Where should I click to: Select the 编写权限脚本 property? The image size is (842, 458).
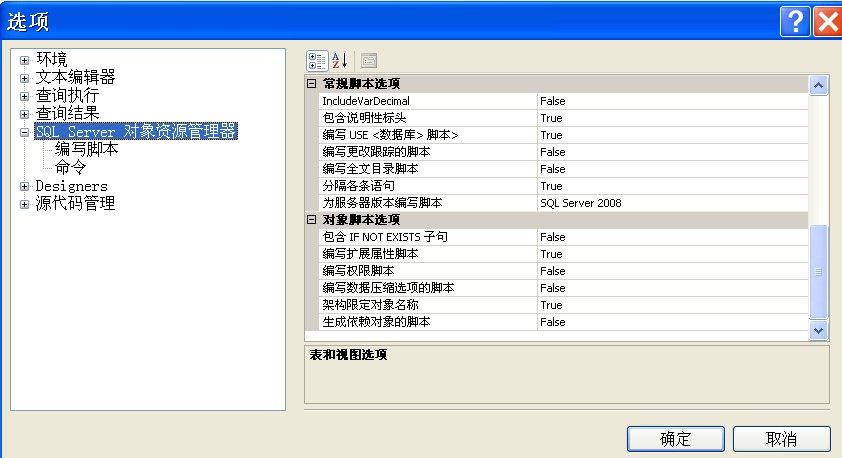click(x=564, y=271)
